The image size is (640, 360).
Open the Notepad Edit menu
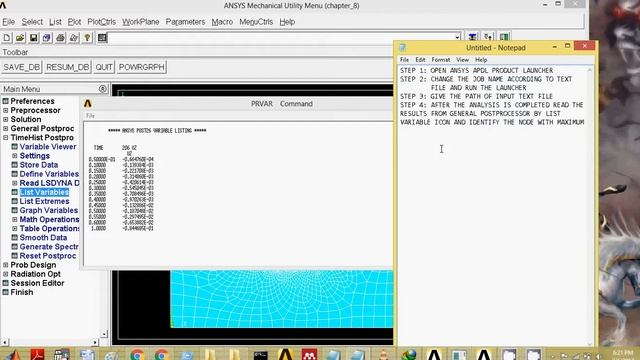click(x=420, y=60)
